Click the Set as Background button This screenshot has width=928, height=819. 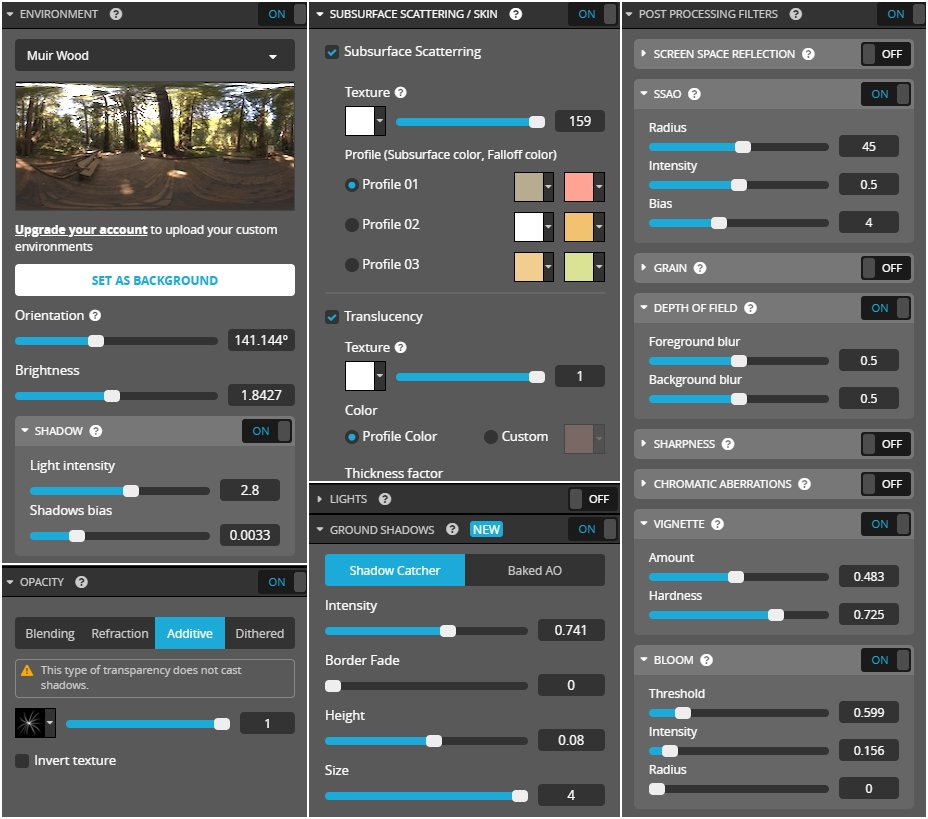[x=155, y=280]
